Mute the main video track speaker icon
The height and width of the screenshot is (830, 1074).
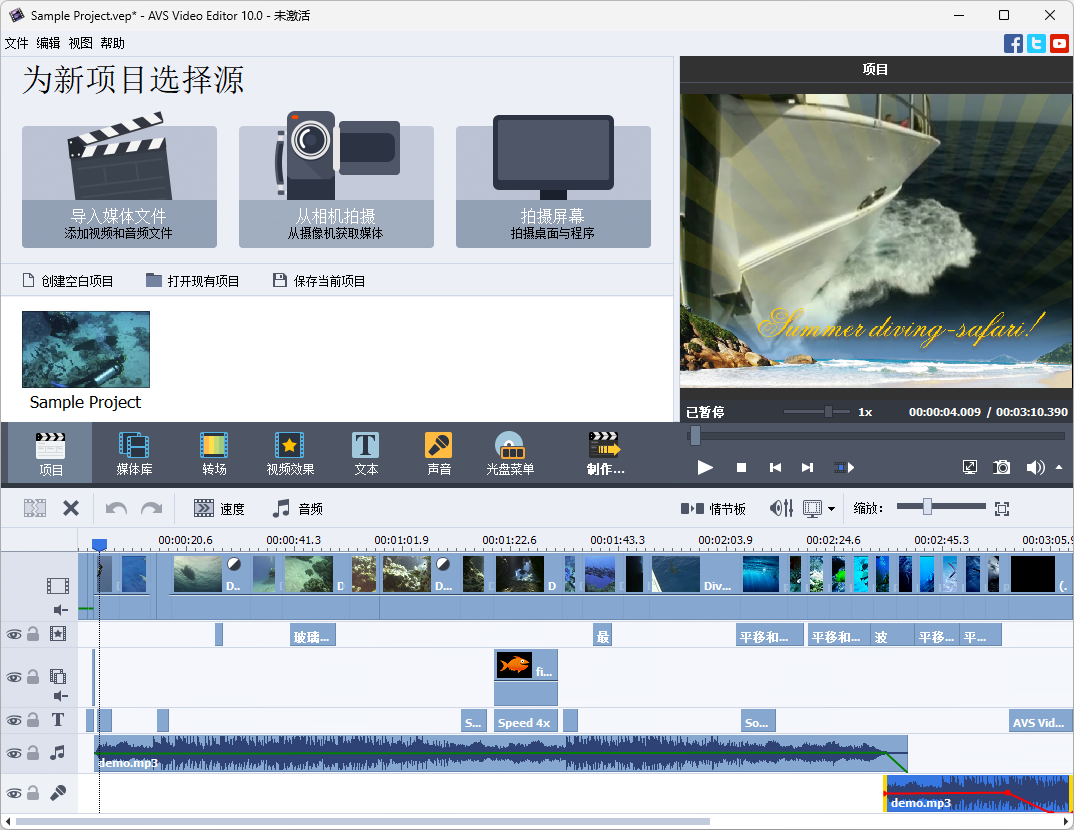(x=57, y=609)
